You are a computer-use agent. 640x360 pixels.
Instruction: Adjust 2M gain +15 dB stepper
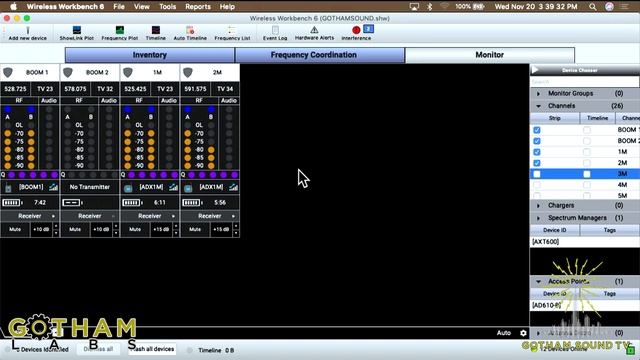point(236,229)
